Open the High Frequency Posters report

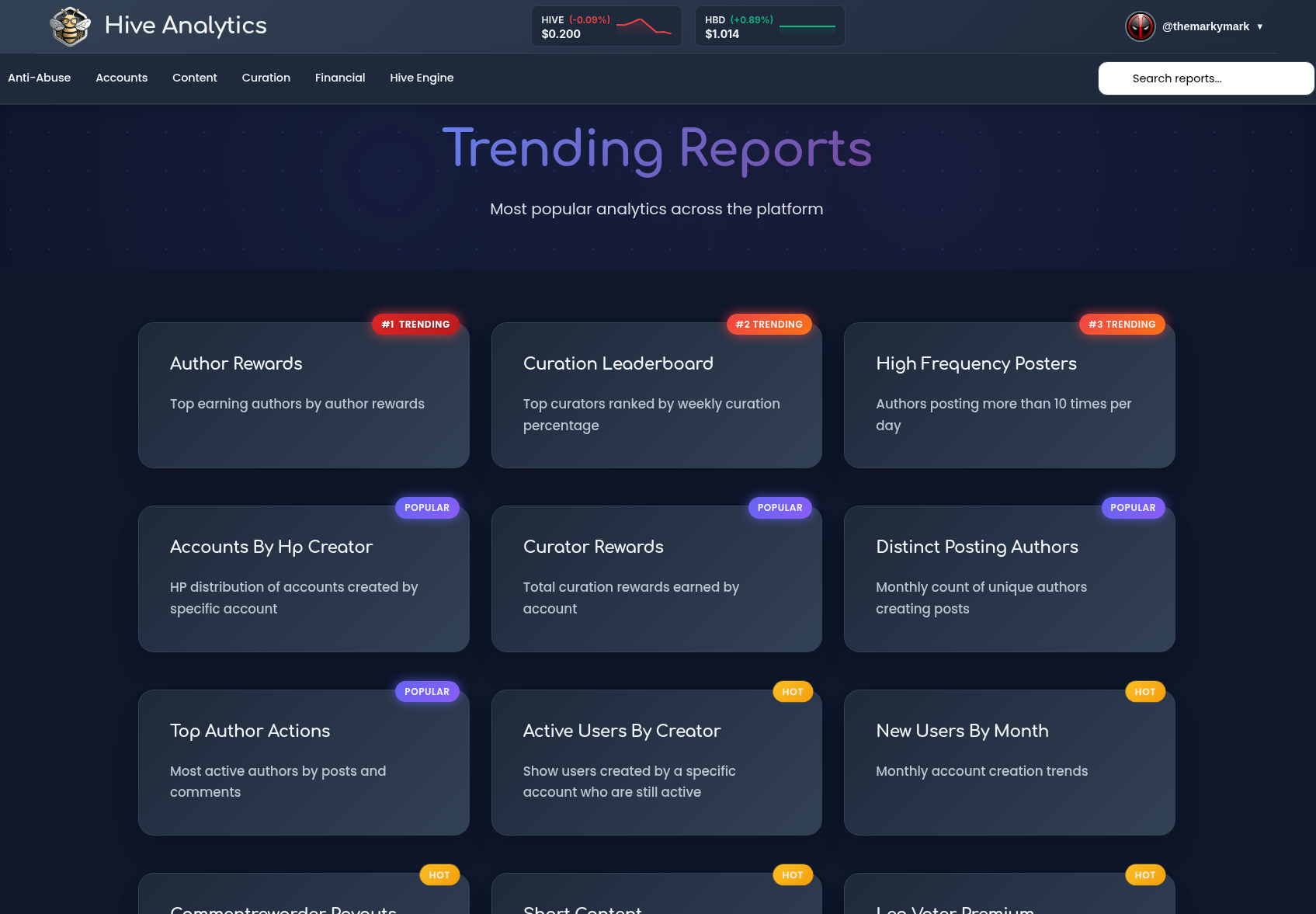[1009, 395]
